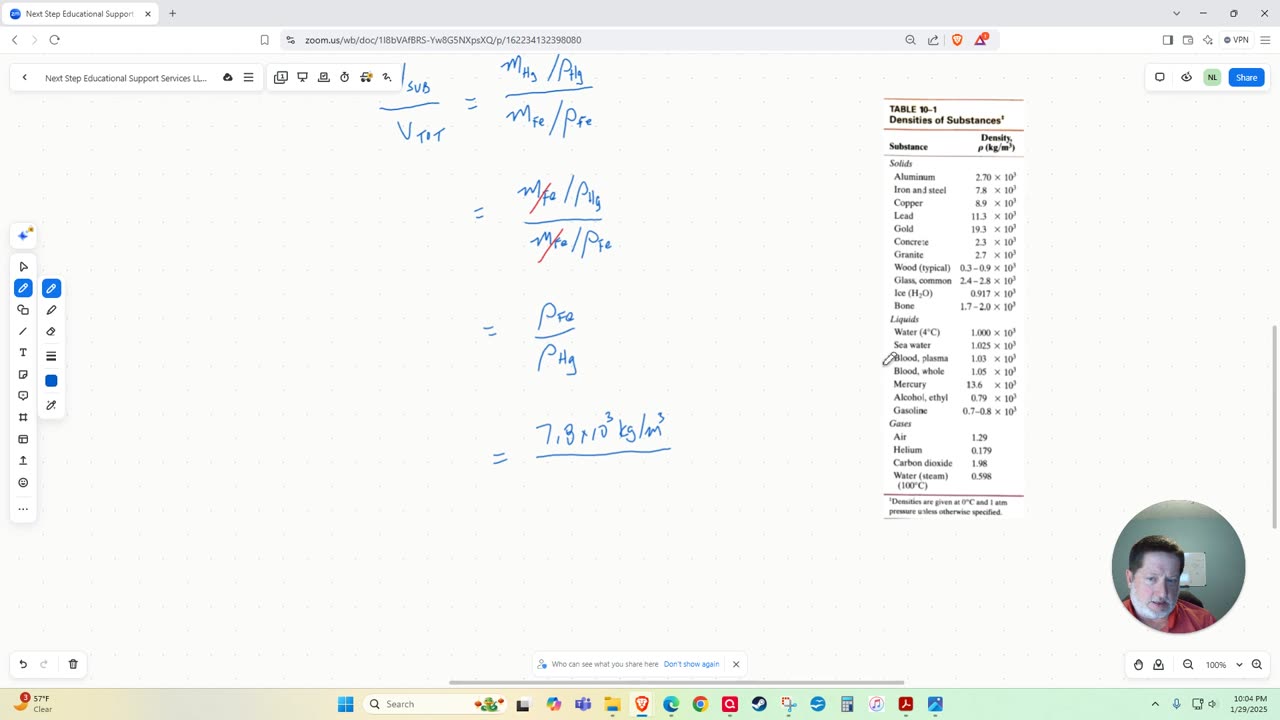Click the Don't show again link

point(691,664)
